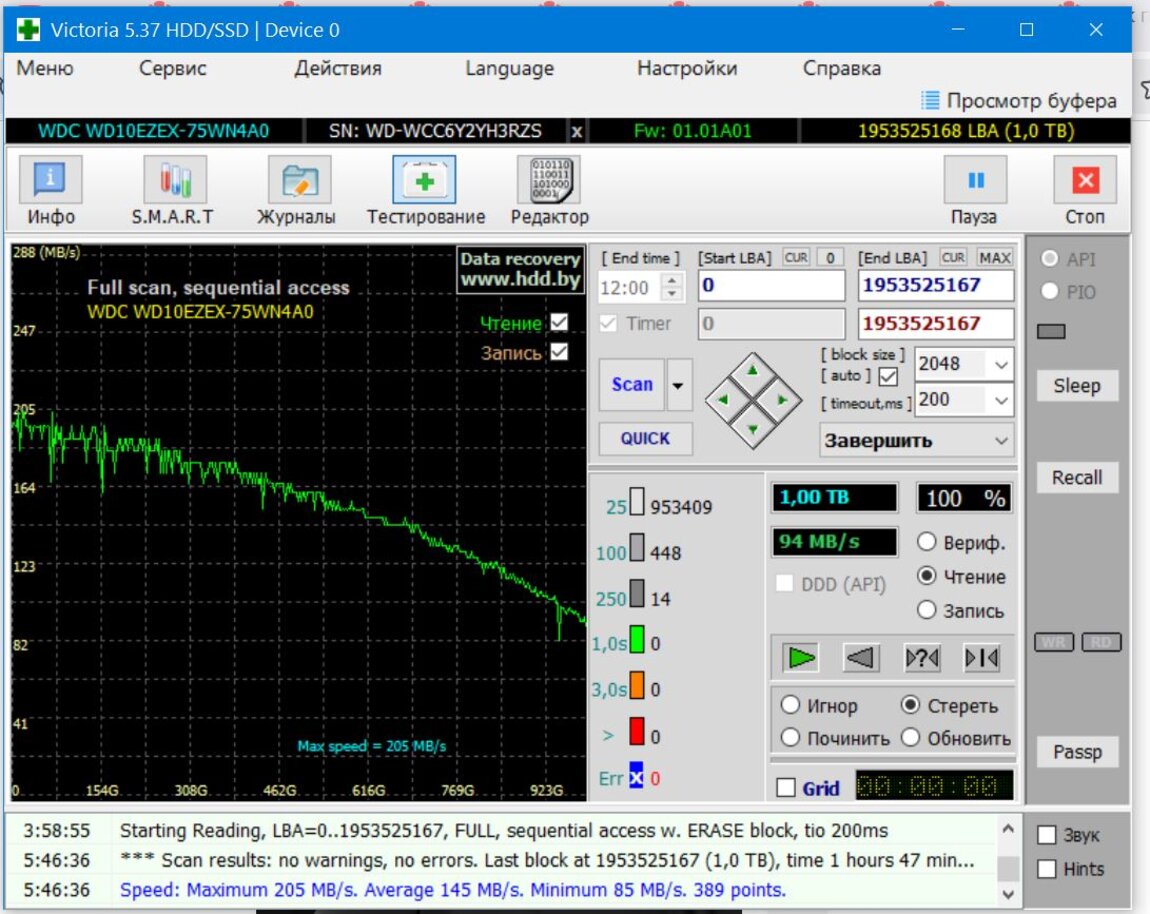The image size is (1150, 914).
Task: Open the Редактор hex editor icon
Action: (x=549, y=182)
